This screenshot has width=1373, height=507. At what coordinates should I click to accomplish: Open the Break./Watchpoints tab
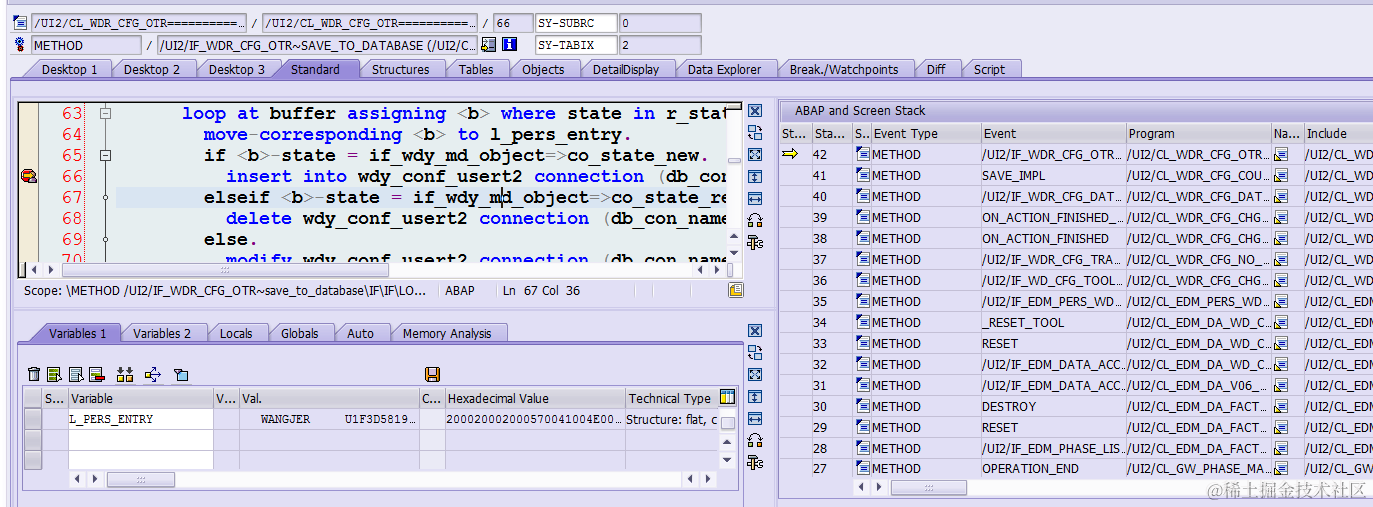tap(844, 69)
